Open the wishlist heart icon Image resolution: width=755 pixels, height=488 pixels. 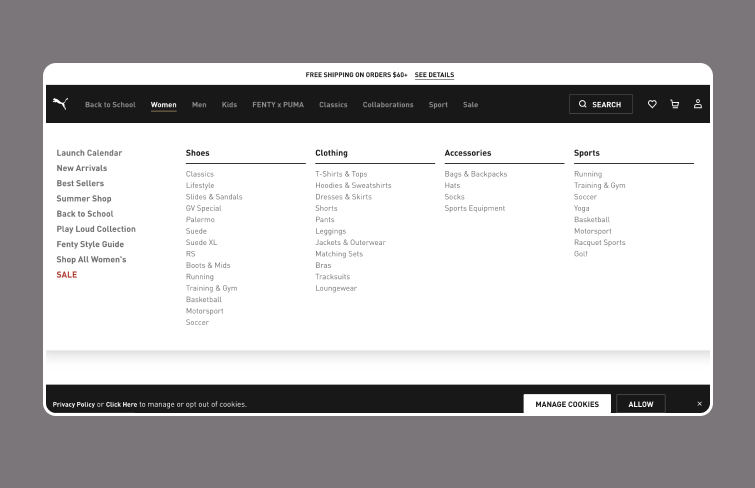pos(652,104)
